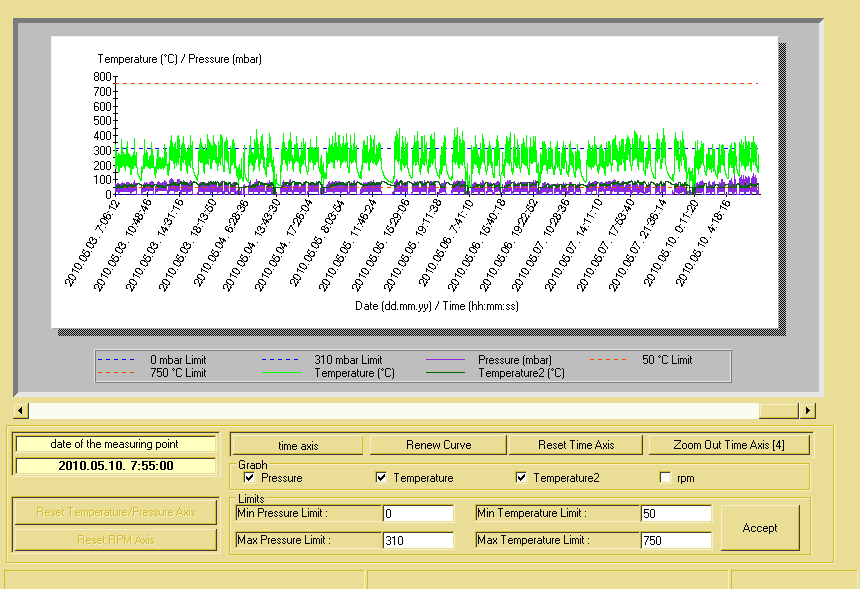Click the Max Temperature Limit input field
This screenshot has height=589, width=860.
coord(676,540)
